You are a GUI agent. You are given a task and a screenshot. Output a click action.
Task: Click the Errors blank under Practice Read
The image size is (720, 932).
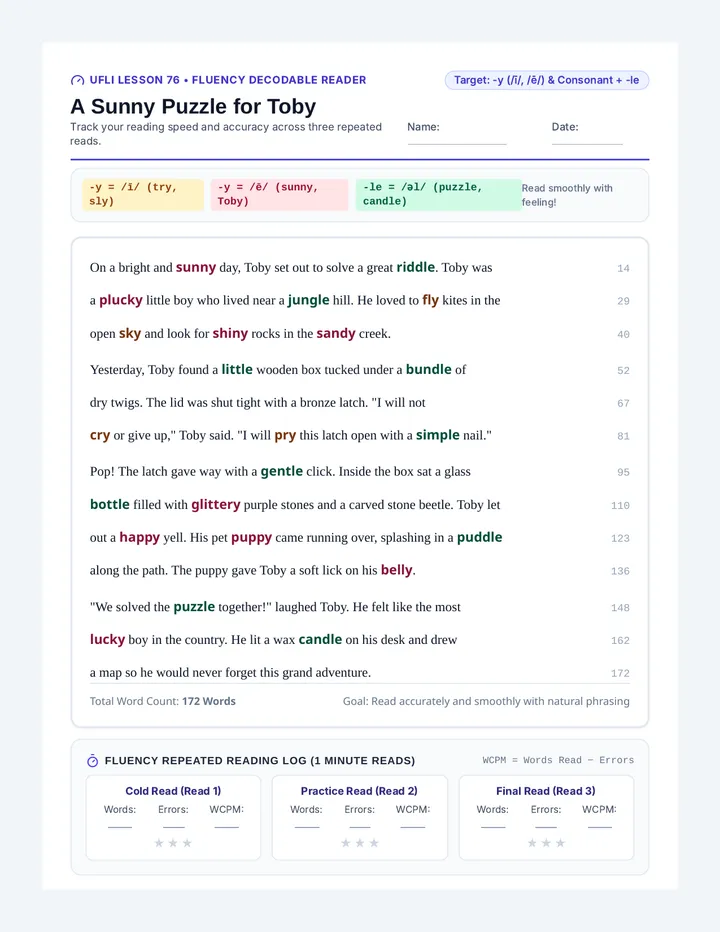[360, 824]
